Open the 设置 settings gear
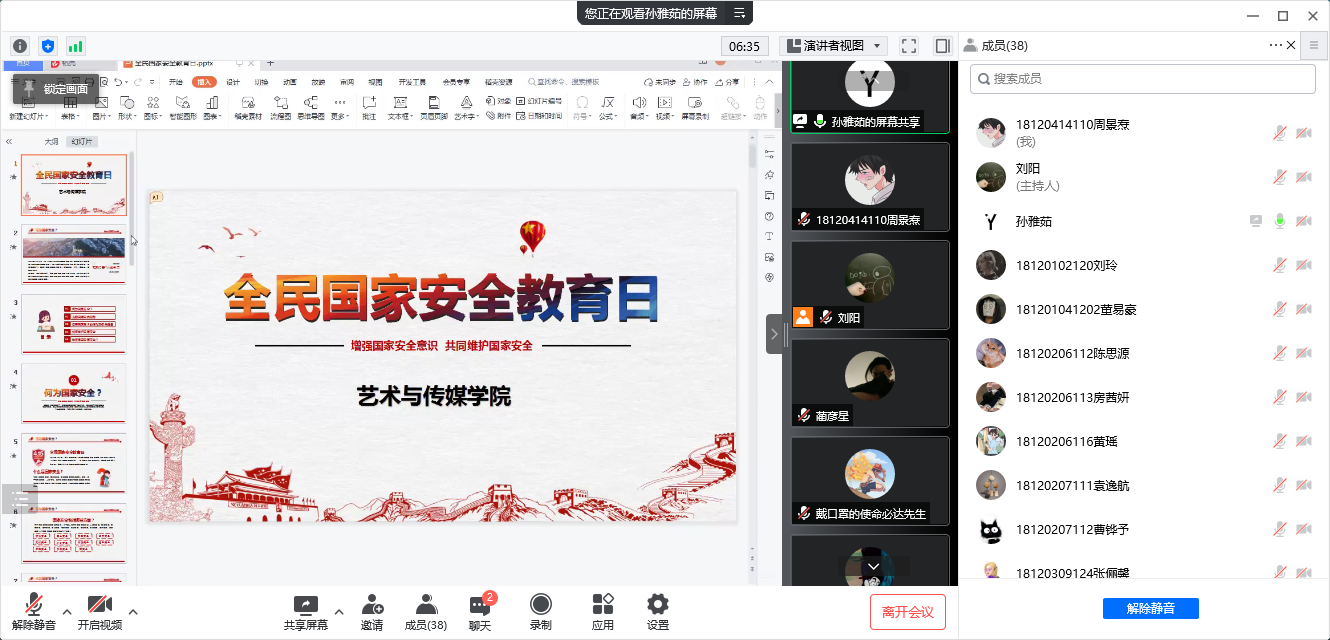This screenshot has height=640, width=1330. click(x=657, y=612)
